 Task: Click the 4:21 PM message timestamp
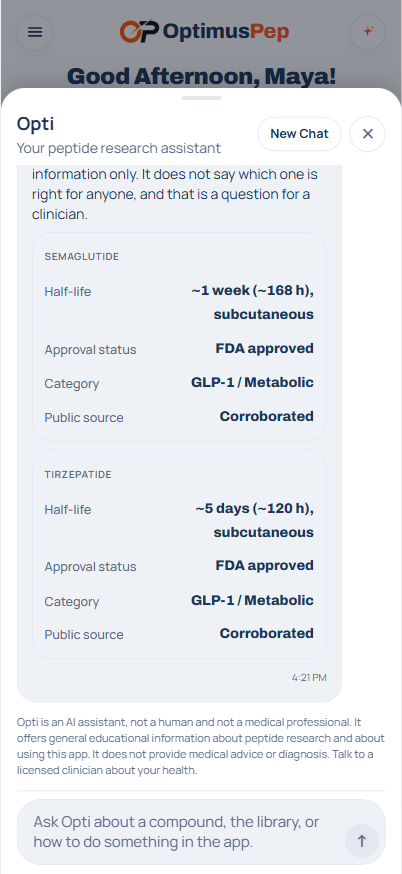click(309, 678)
